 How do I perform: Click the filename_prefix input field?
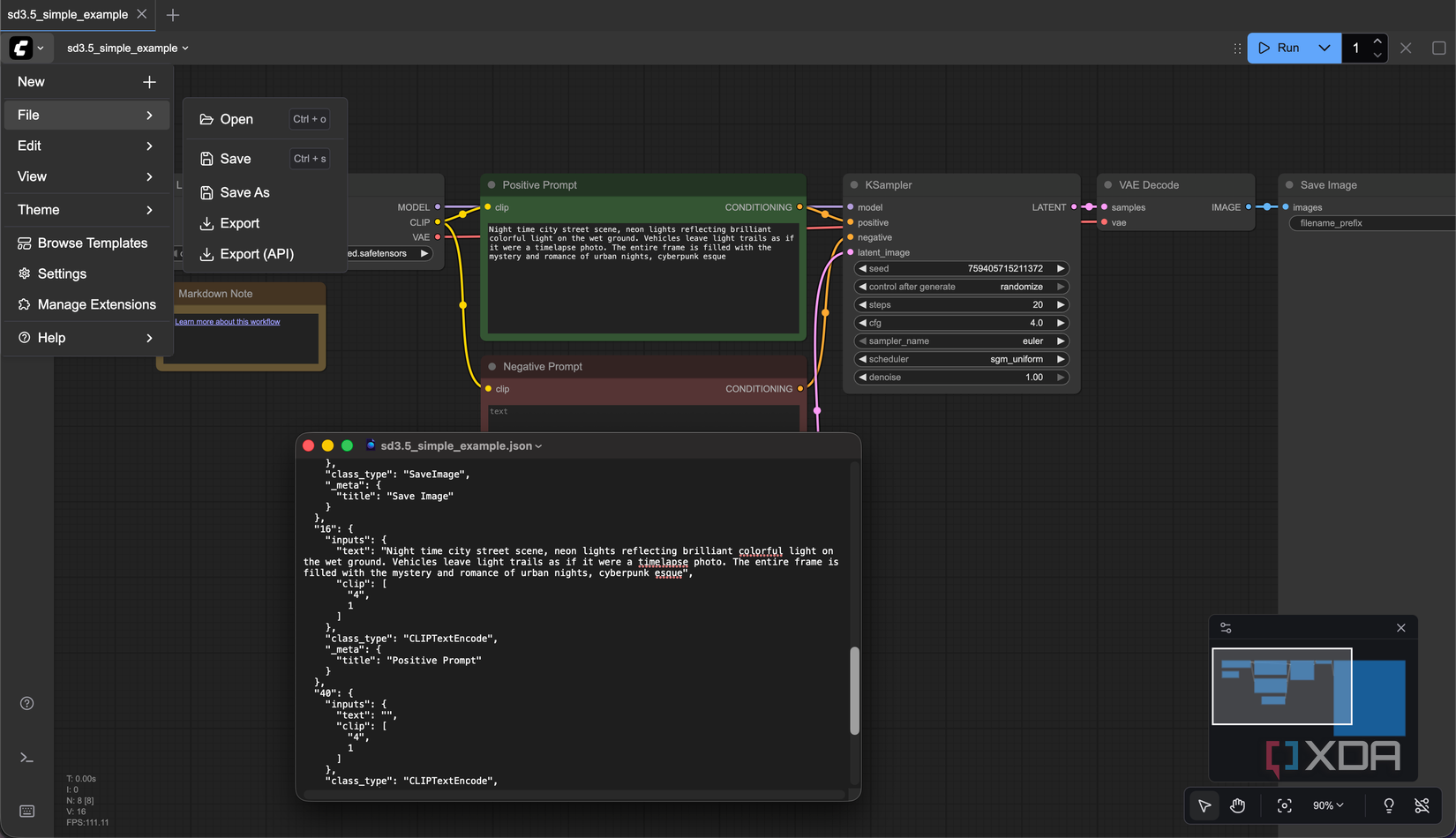(1373, 223)
